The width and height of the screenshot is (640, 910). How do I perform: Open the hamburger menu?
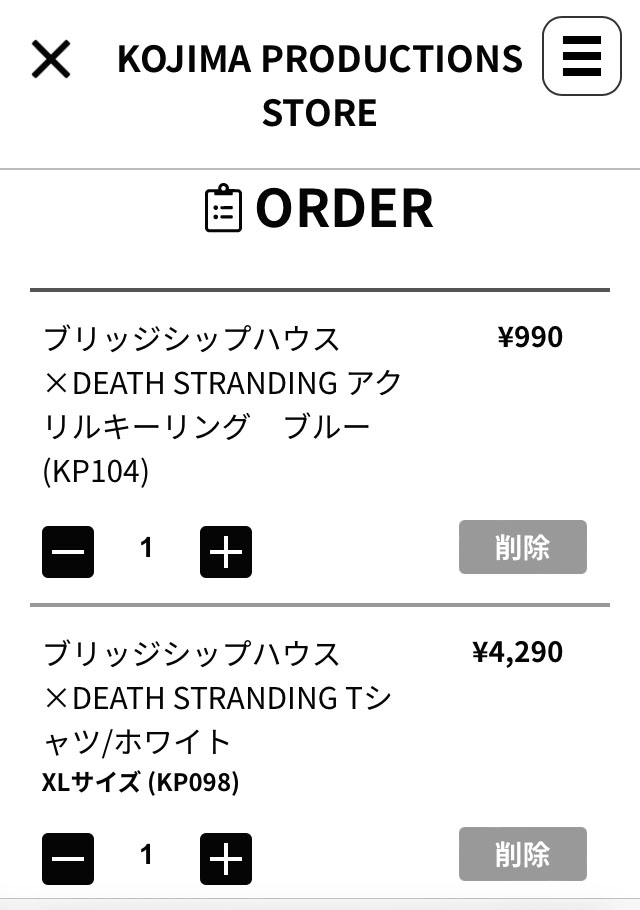(x=581, y=56)
